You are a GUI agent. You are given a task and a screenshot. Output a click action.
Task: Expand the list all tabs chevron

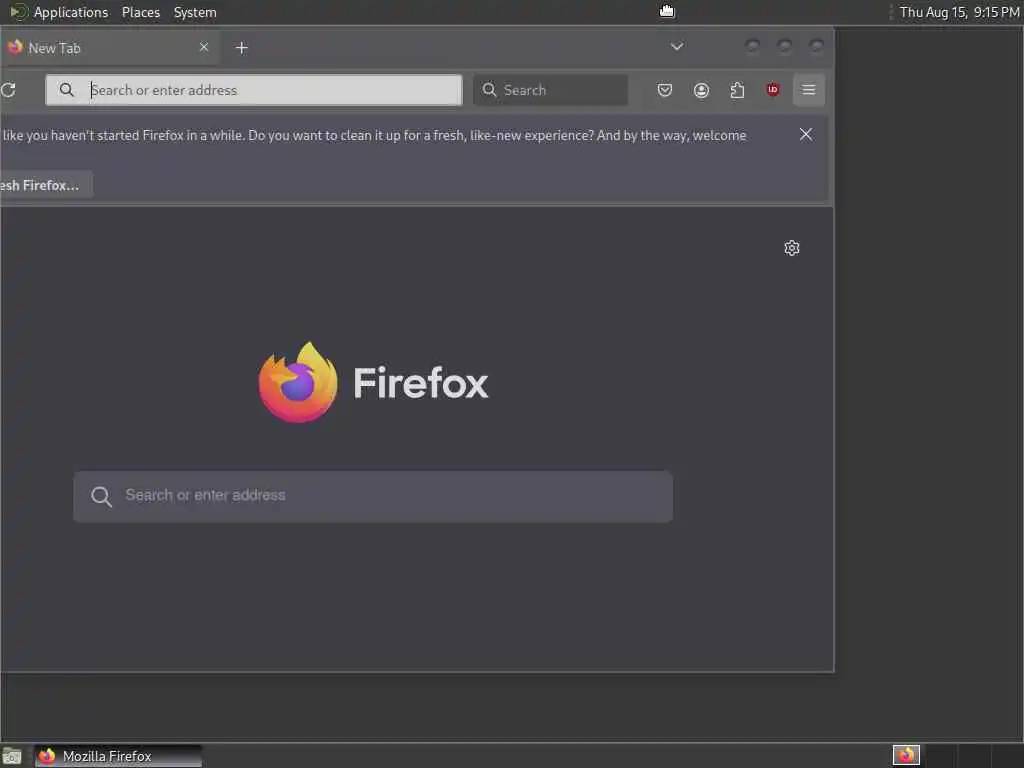[x=677, y=46]
